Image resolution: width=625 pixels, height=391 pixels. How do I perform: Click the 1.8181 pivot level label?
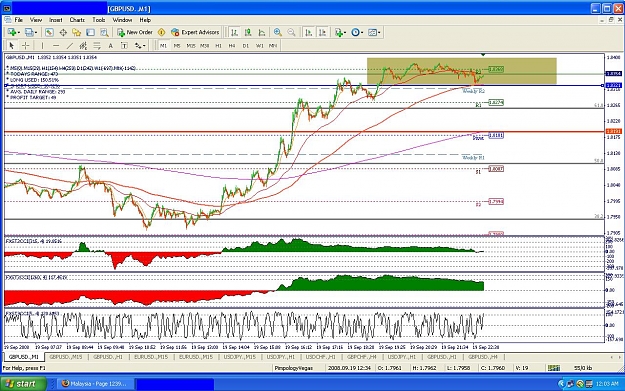point(496,136)
